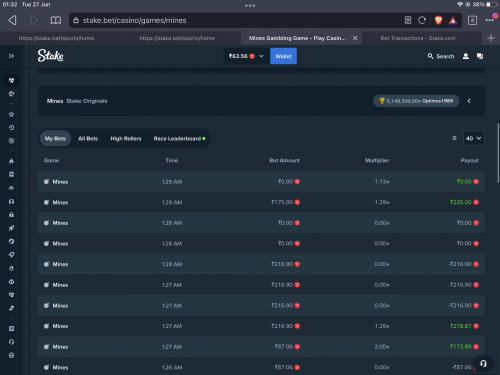This screenshot has height=375, width=500.
Task: Click the globe language icon in sidebar
Action: [x=11, y=355]
